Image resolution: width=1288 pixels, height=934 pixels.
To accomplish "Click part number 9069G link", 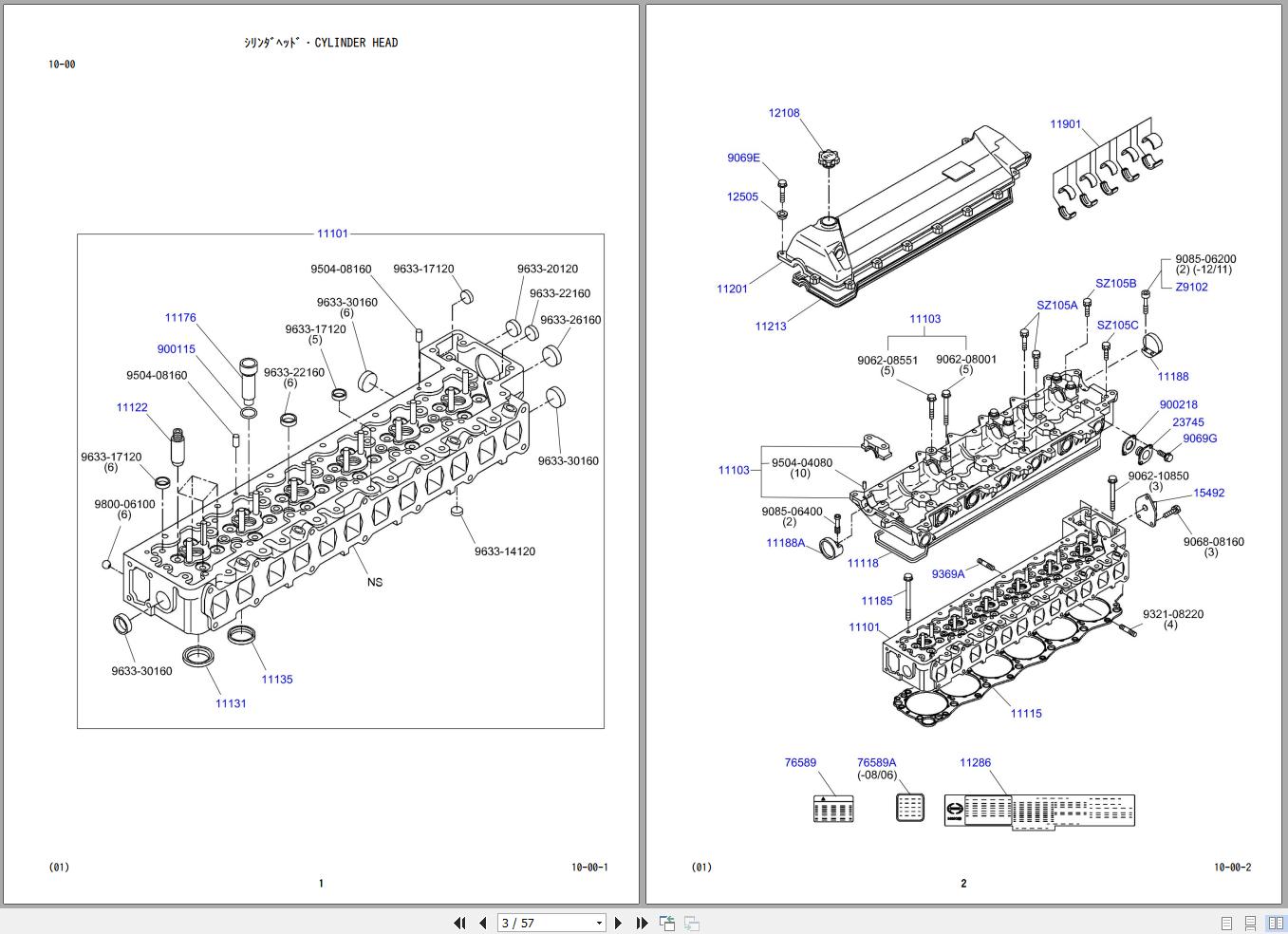I will click(x=1200, y=439).
